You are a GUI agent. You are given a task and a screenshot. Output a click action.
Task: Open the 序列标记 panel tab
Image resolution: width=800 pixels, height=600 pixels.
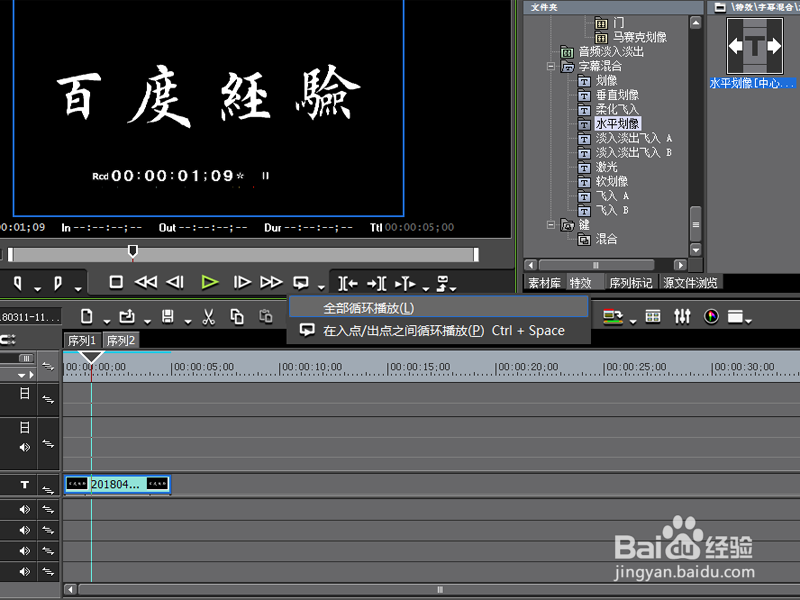click(631, 283)
